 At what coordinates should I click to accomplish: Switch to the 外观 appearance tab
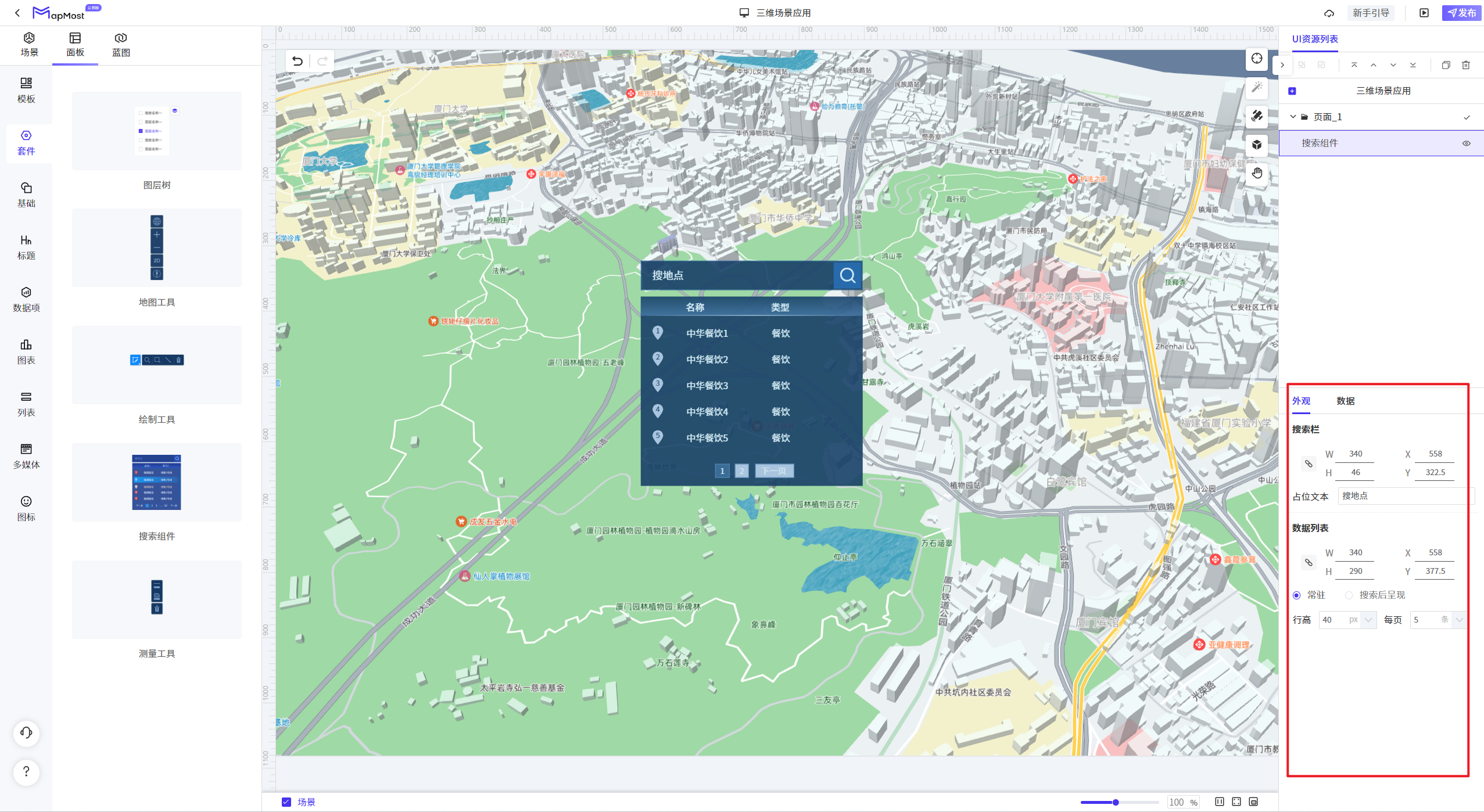1301,401
